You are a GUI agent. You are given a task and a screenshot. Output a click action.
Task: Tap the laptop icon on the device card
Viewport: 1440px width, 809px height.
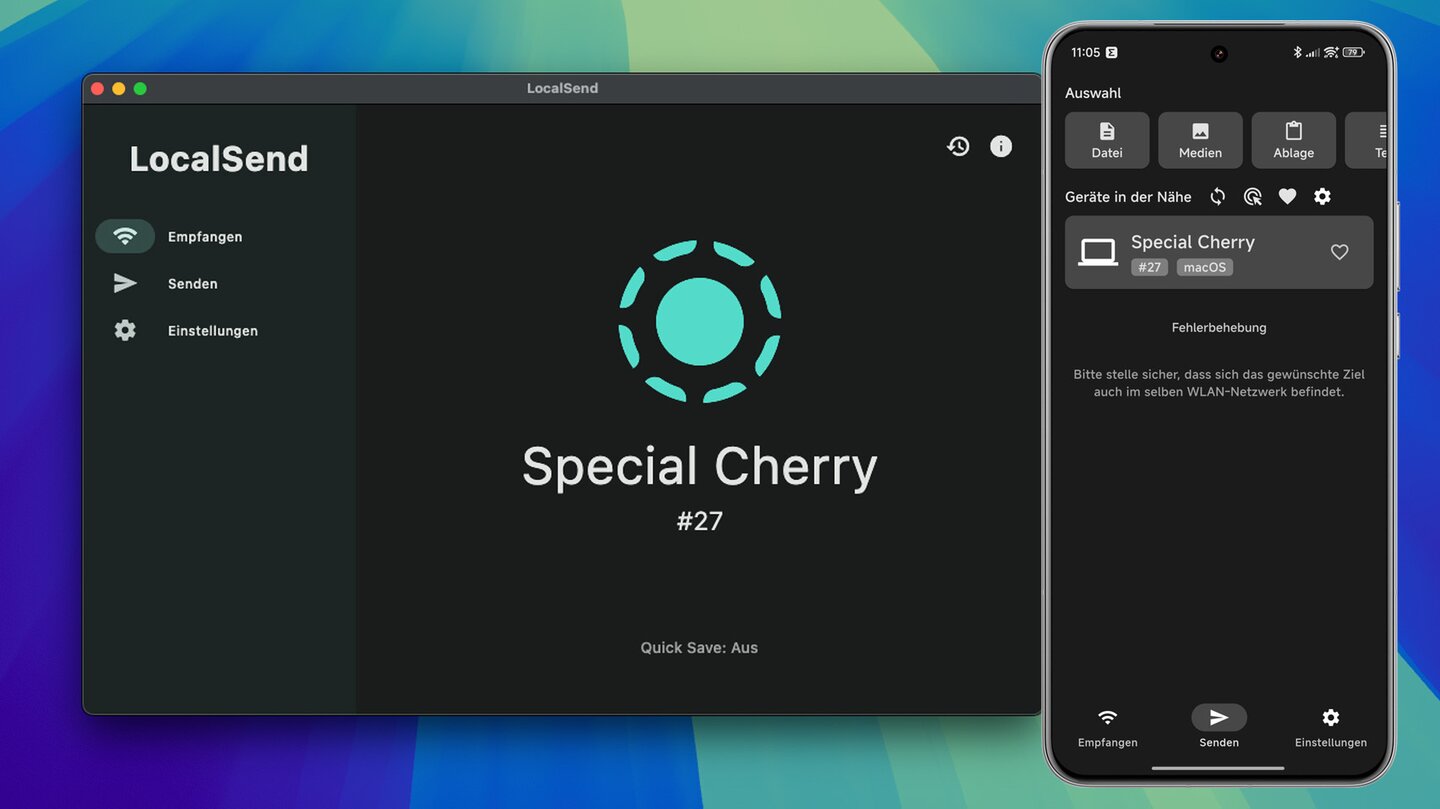[1098, 253]
